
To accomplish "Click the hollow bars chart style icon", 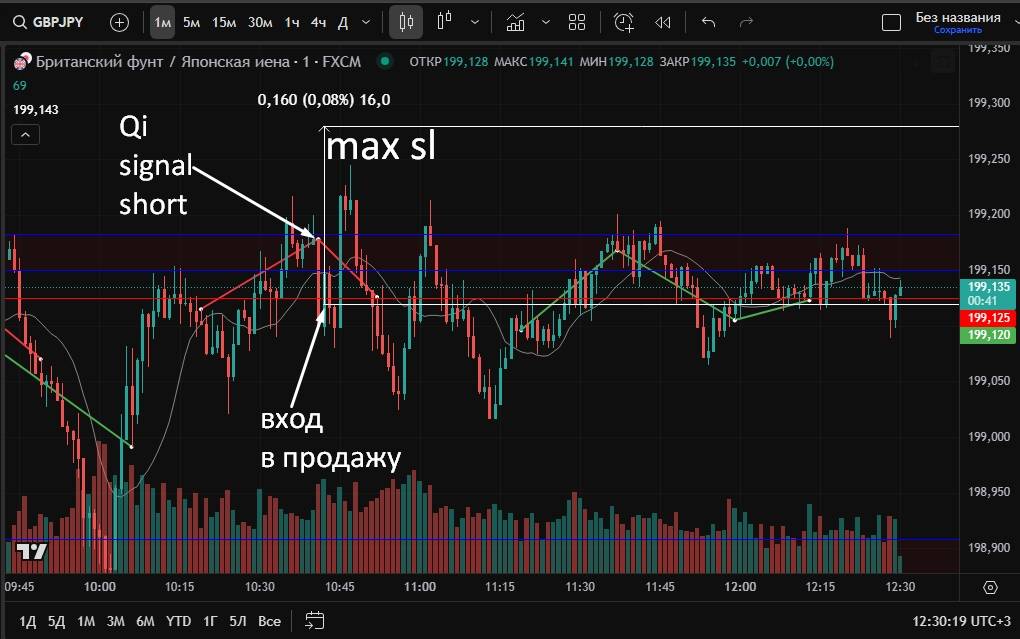I will (x=445, y=21).
